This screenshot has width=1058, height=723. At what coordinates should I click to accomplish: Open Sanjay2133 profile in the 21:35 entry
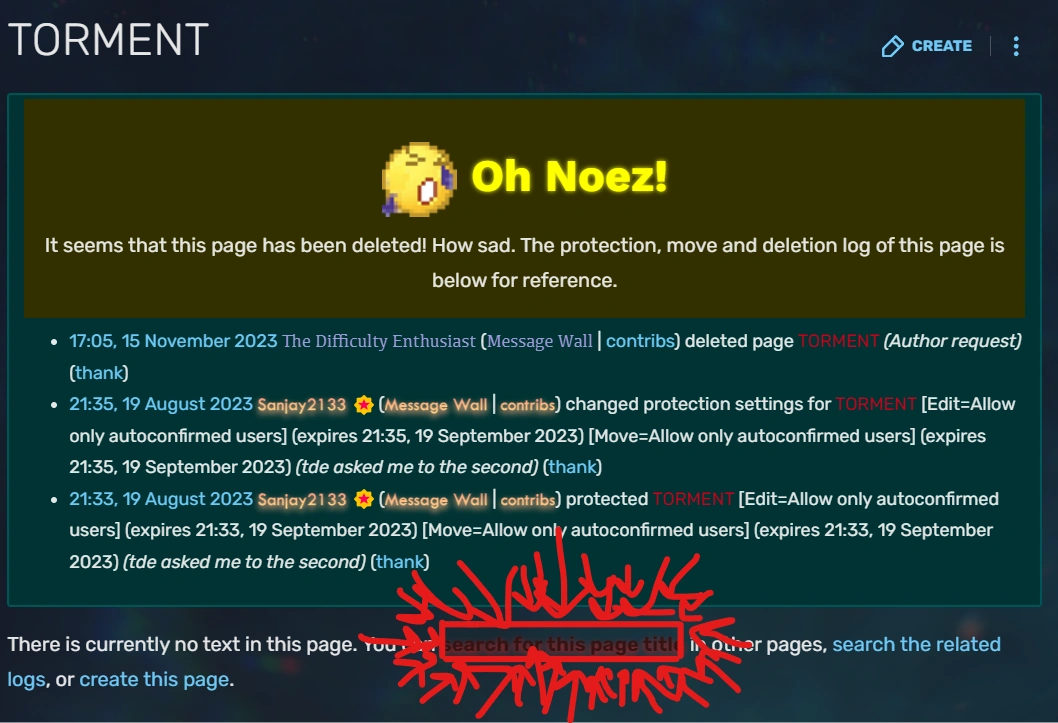(x=302, y=405)
